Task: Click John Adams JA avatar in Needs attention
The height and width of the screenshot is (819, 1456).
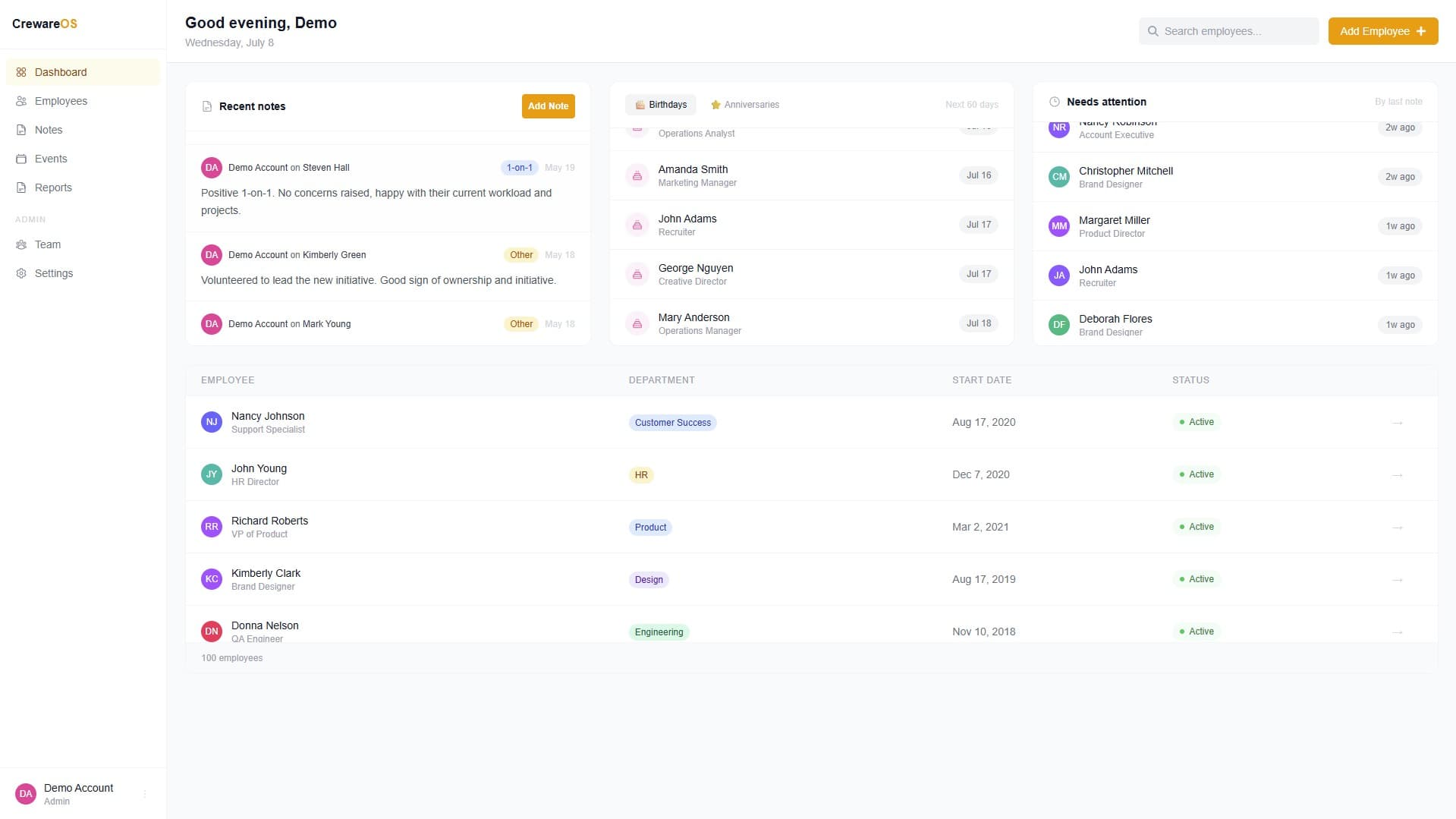Action: [1059, 276]
